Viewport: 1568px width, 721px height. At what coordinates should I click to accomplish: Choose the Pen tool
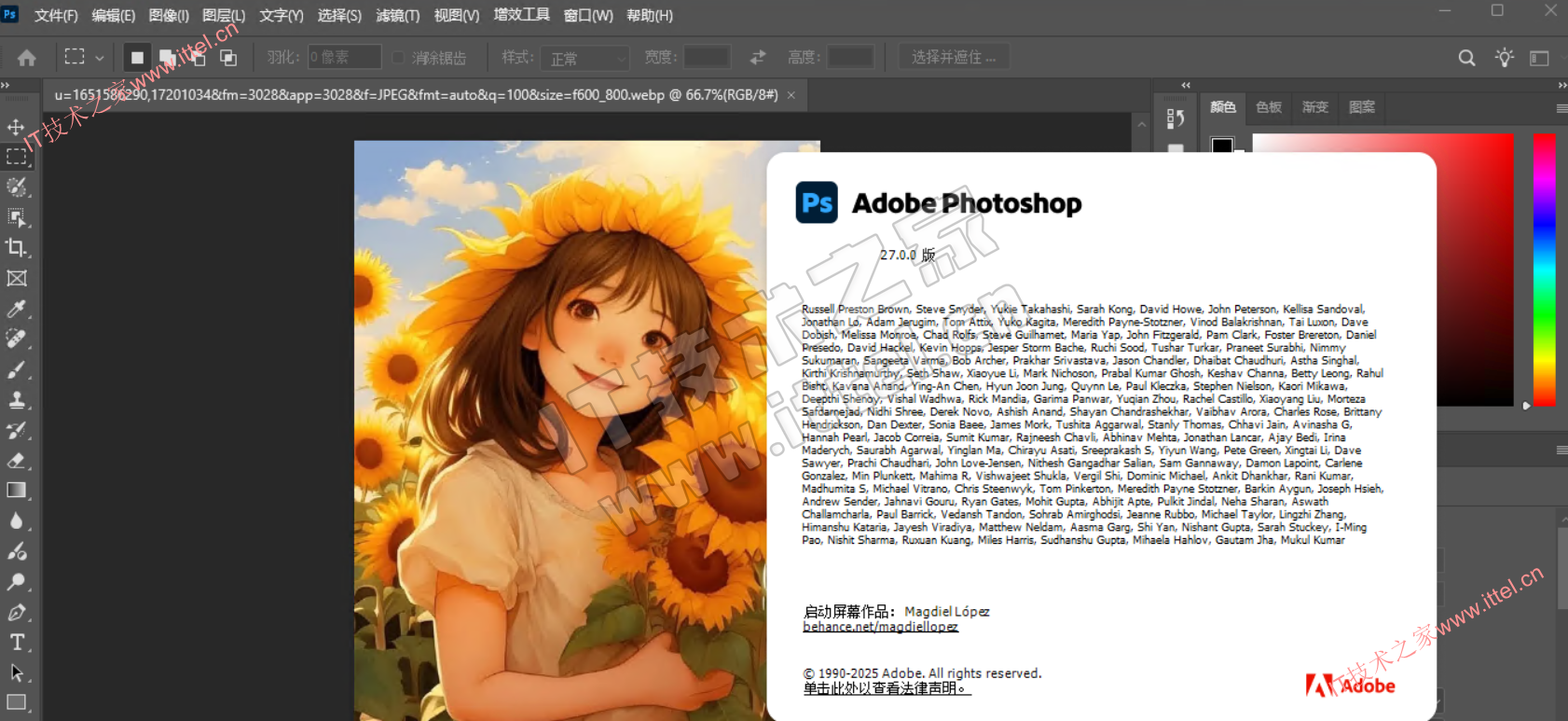pos(16,612)
